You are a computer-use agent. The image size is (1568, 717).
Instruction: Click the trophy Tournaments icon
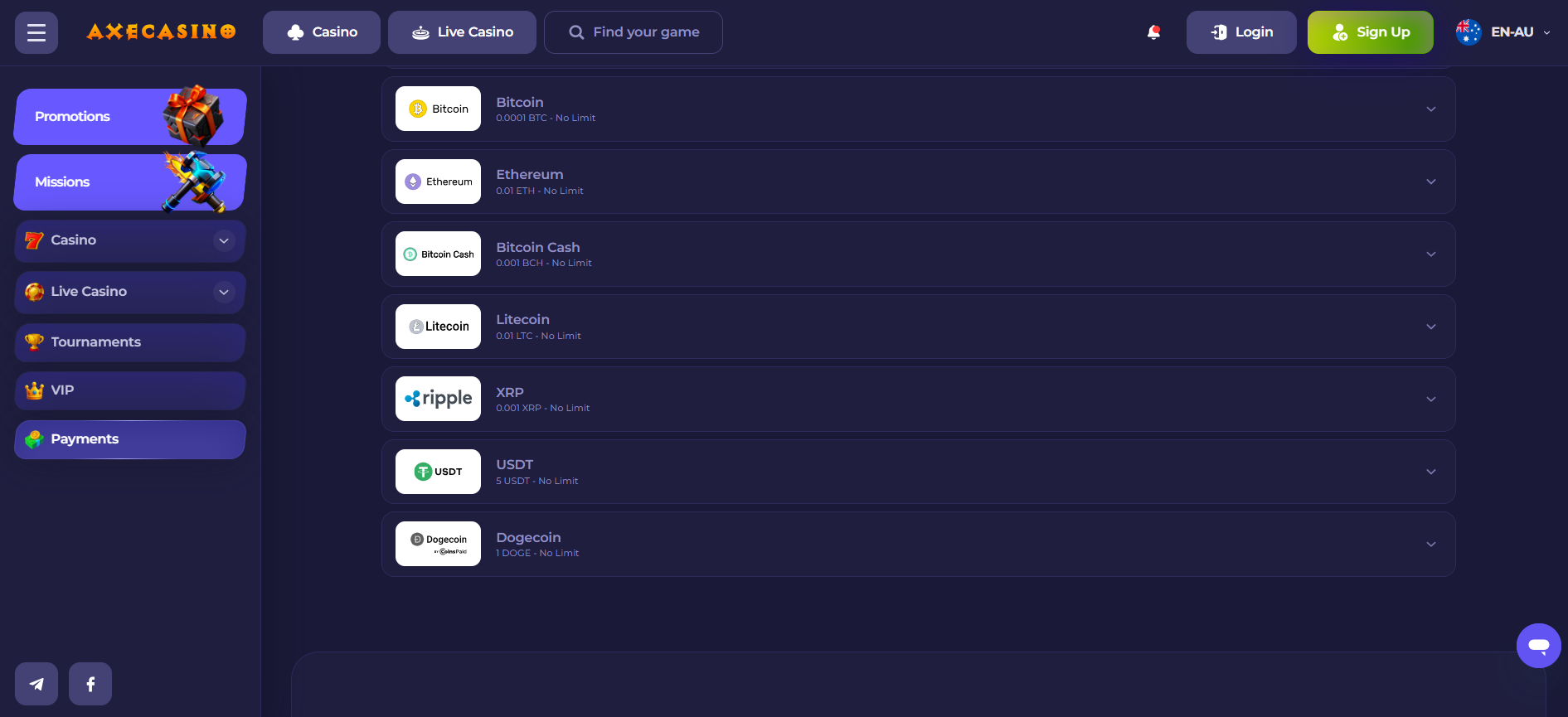(34, 342)
